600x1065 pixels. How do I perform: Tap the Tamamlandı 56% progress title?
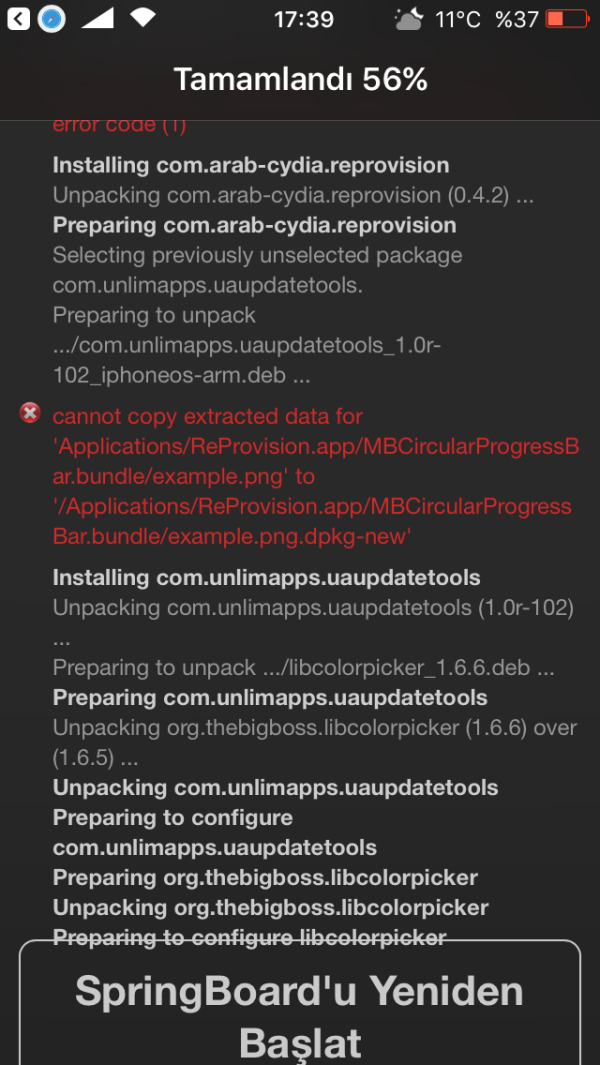pyautogui.click(x=300, y=80)
